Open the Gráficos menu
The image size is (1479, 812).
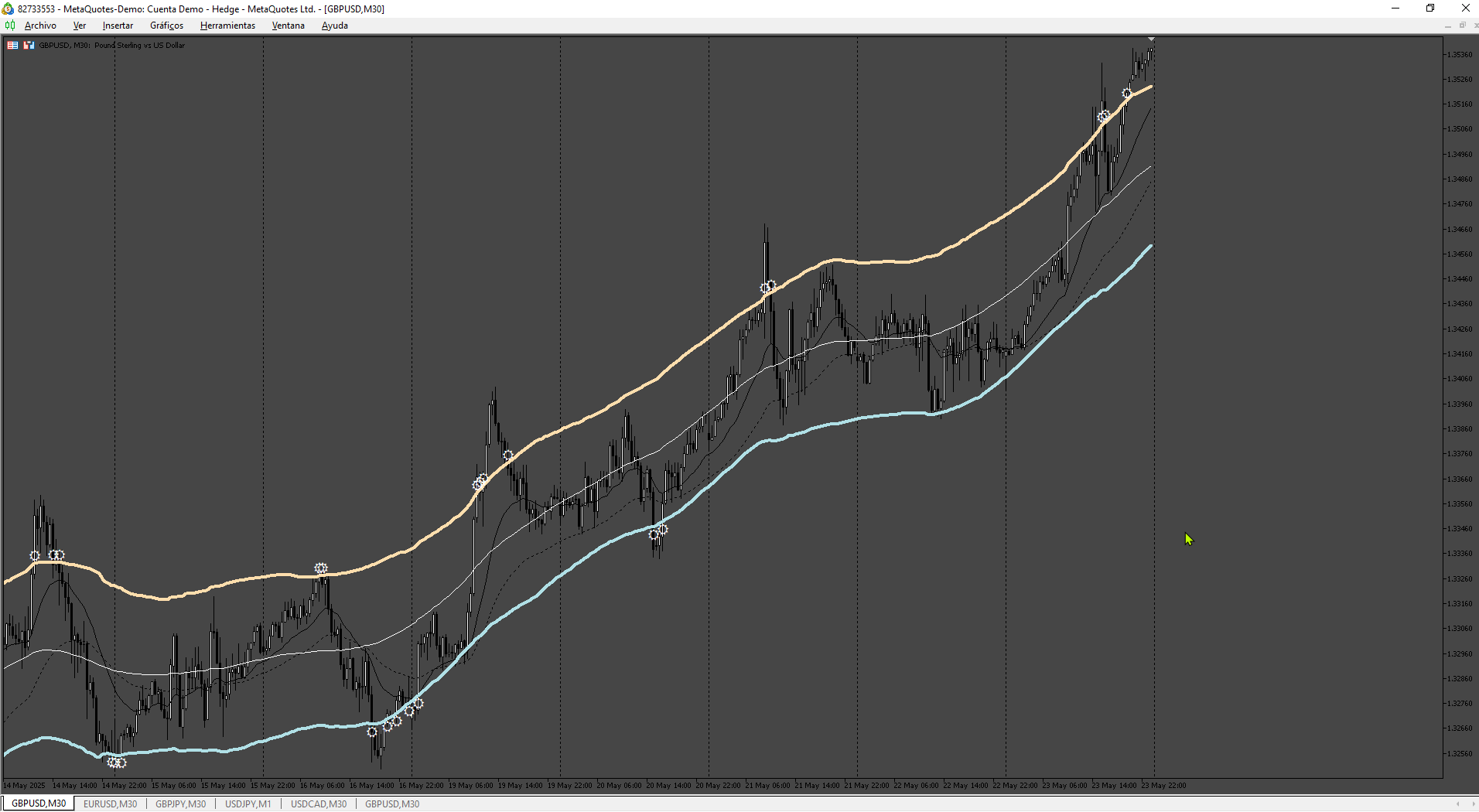click(x=166, y=26)
